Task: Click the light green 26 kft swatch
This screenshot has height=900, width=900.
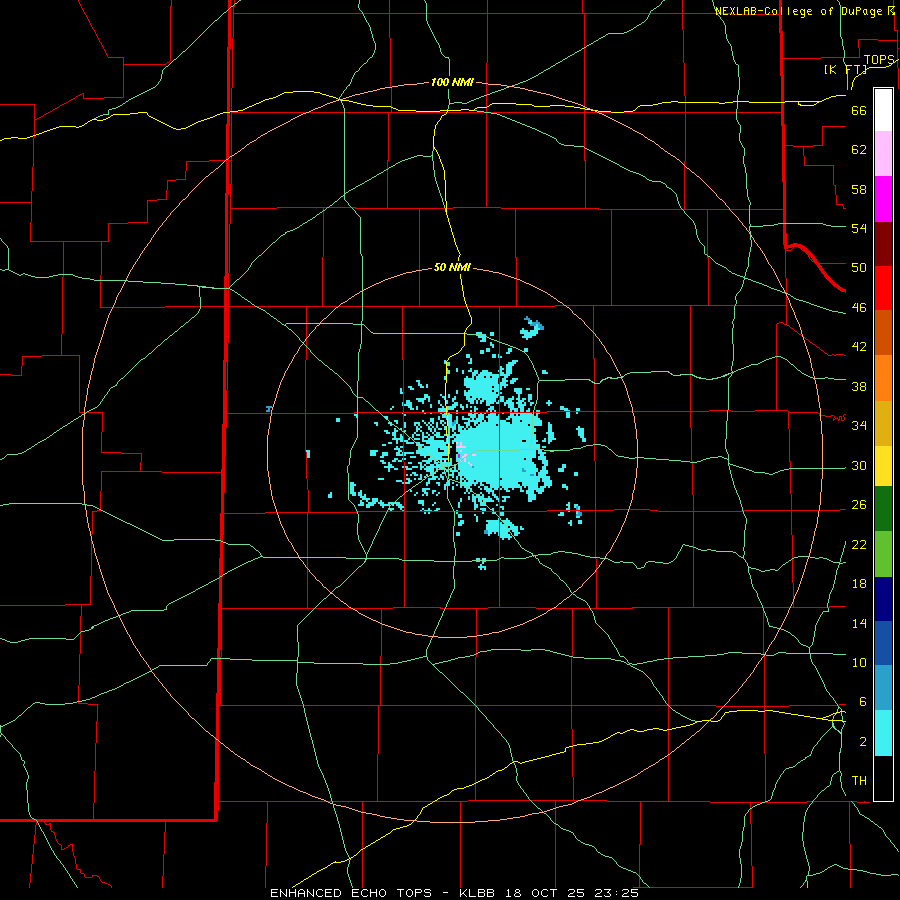Action: pos(883,554)
